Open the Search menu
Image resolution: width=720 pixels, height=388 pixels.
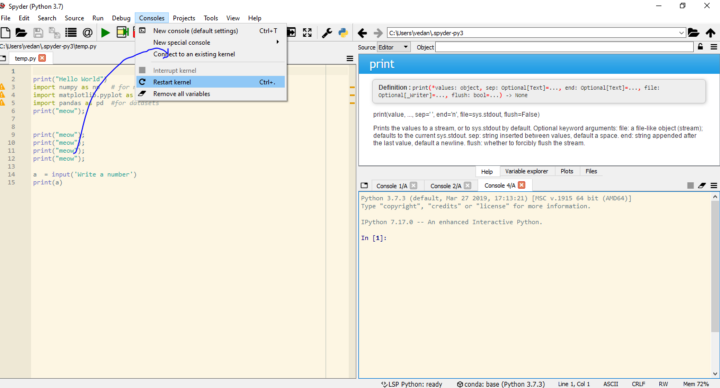[x=47, y=18]
